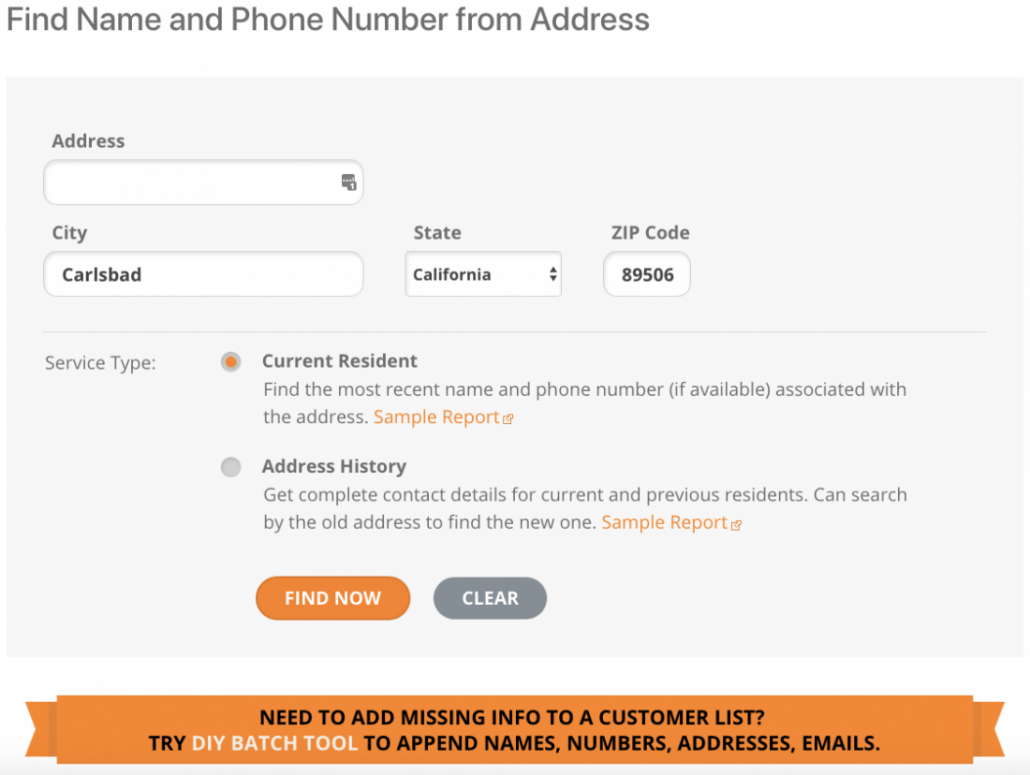This screenshot has width=1030, height=775.
Task: Select the Current Resident radio button
Action: (x=230, y=362)
